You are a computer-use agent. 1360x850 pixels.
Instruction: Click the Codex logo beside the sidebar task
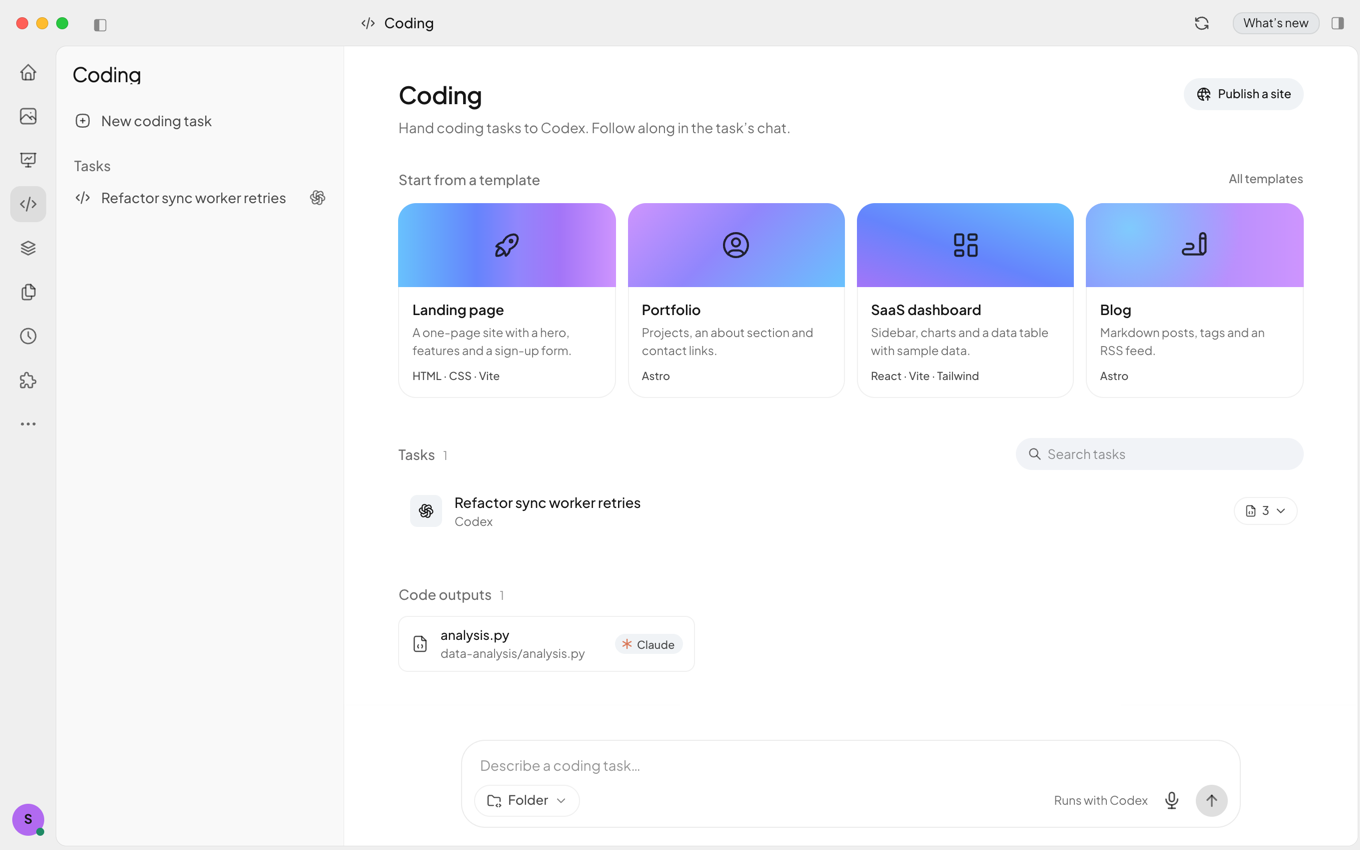click(318, 198)
